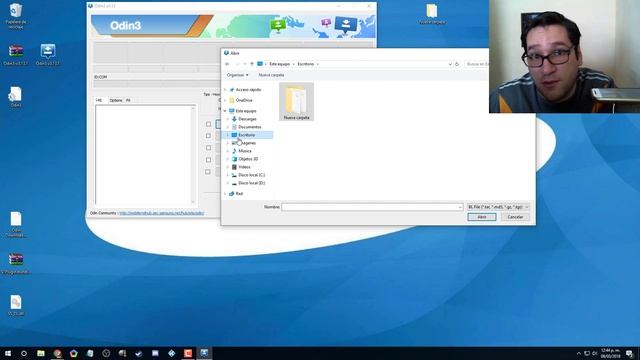
Task: Expand the OneDrive node
Action: pos(225,100)
